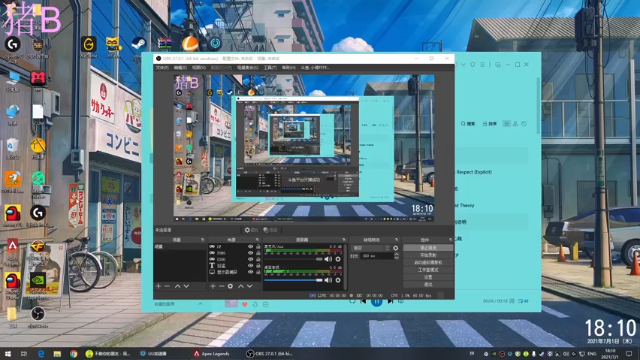Click Mic/Aux volume slider
640x360 pixels.
[293, 259]
